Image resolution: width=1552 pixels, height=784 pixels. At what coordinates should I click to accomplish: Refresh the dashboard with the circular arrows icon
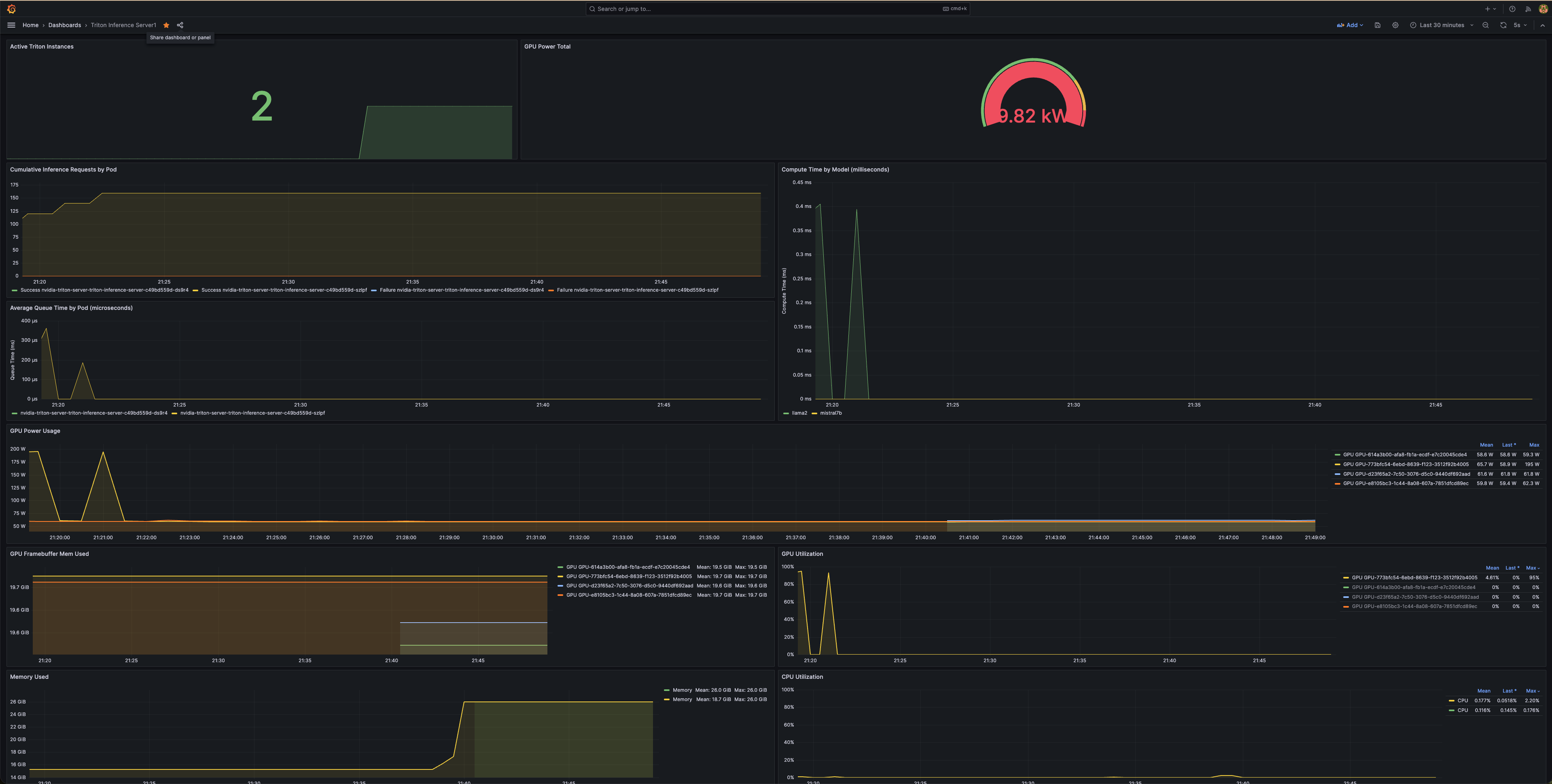[1503, 25]
